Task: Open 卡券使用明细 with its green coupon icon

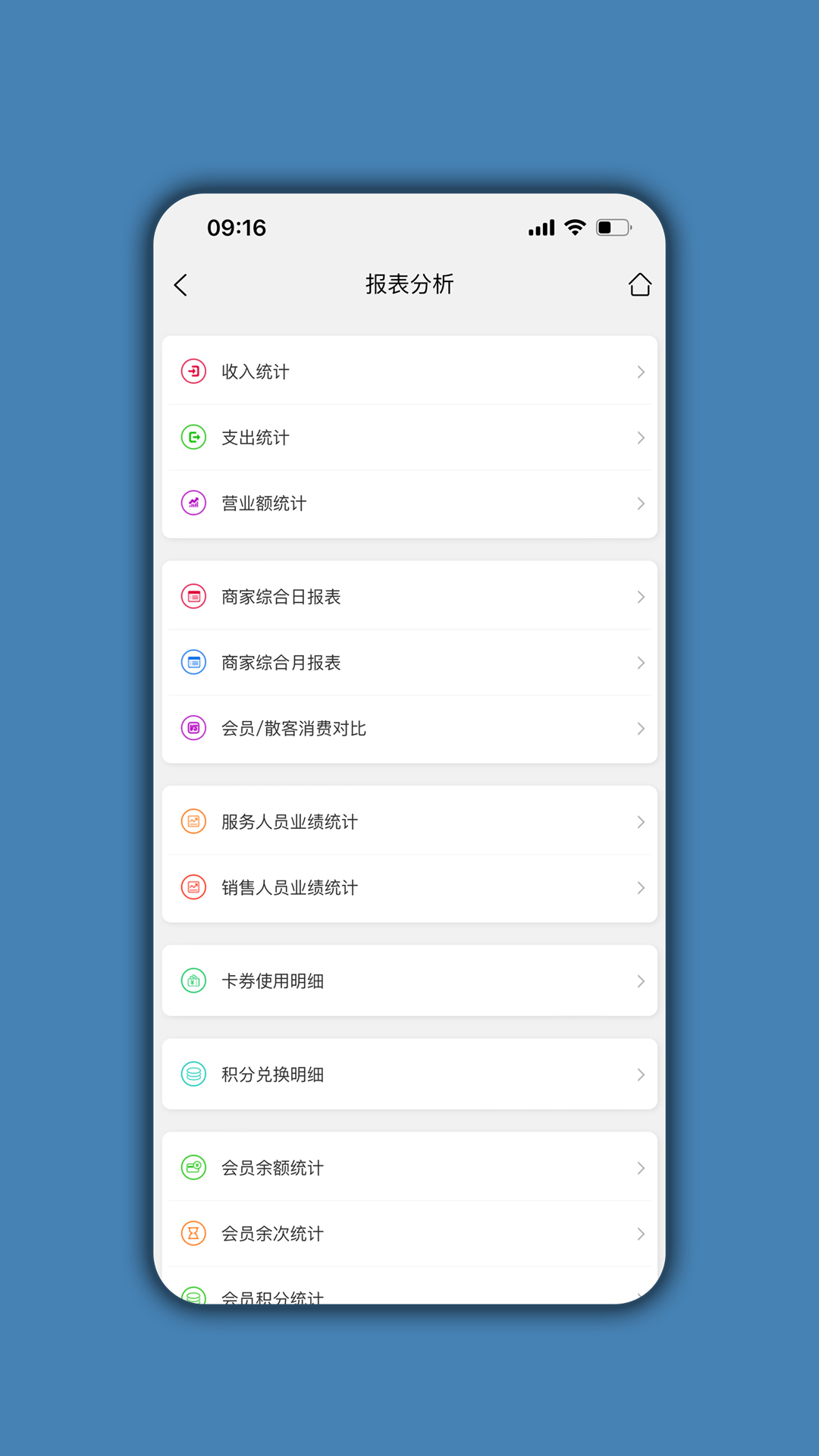Action: tap(193, 981)
